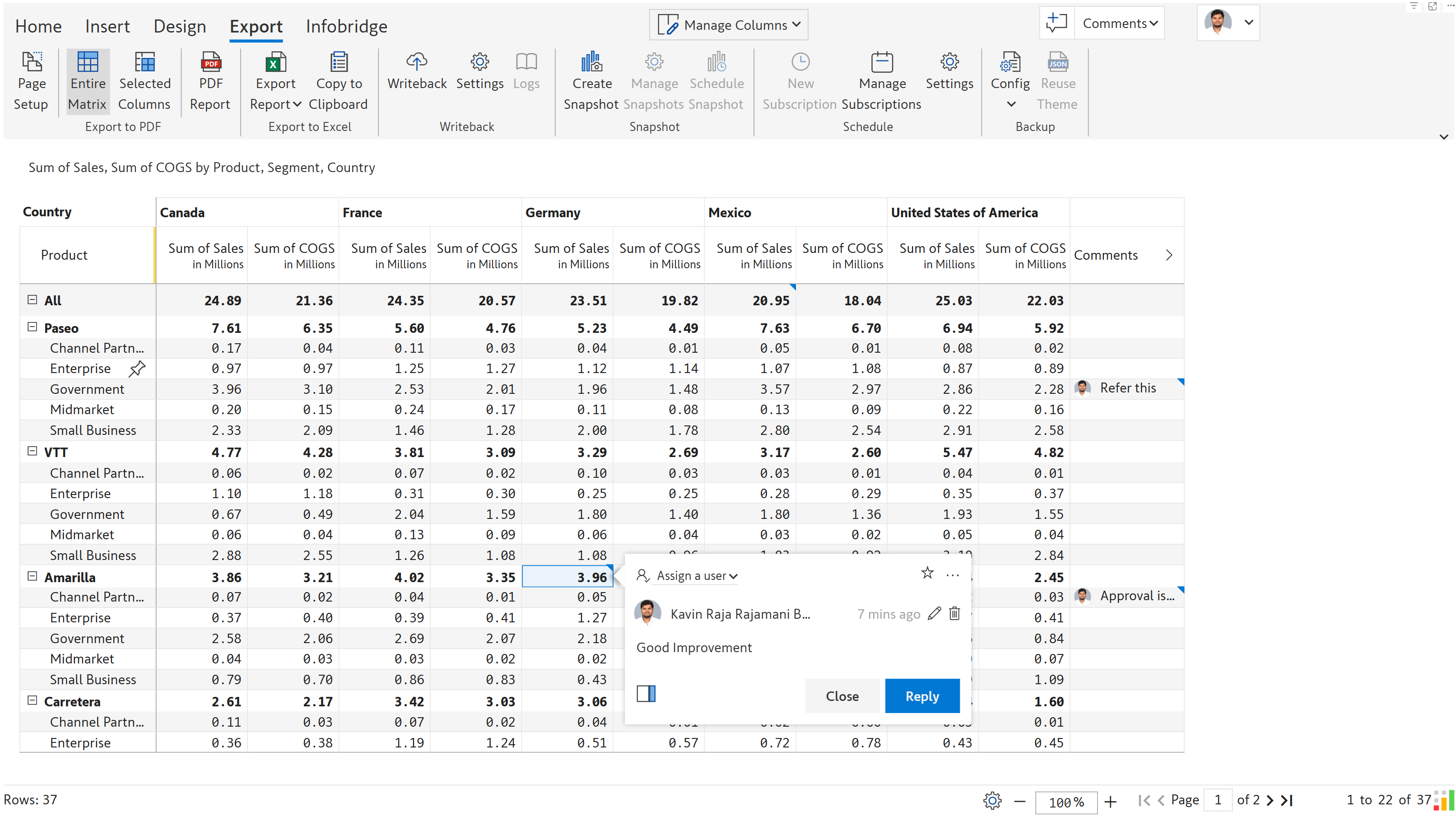The image size is (1456, 817).
Task: Click the Reply button
Action: pos(921,696)
